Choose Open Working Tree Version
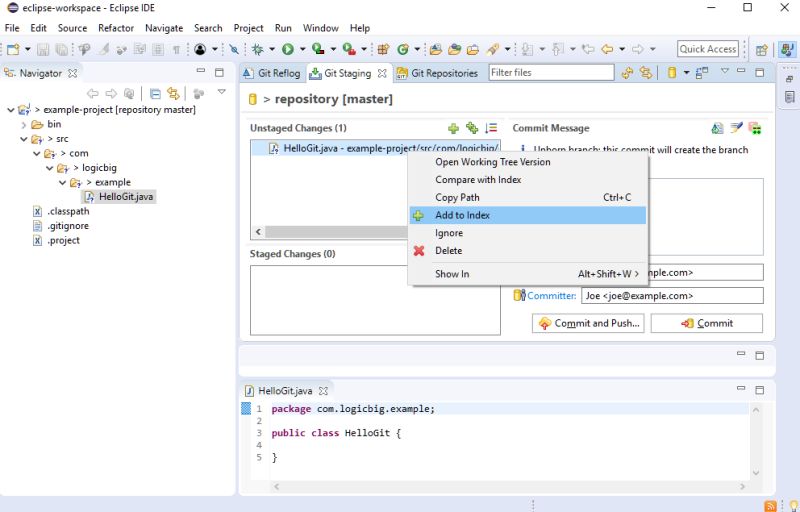The image size is (800, 512). tap(528, 162)
